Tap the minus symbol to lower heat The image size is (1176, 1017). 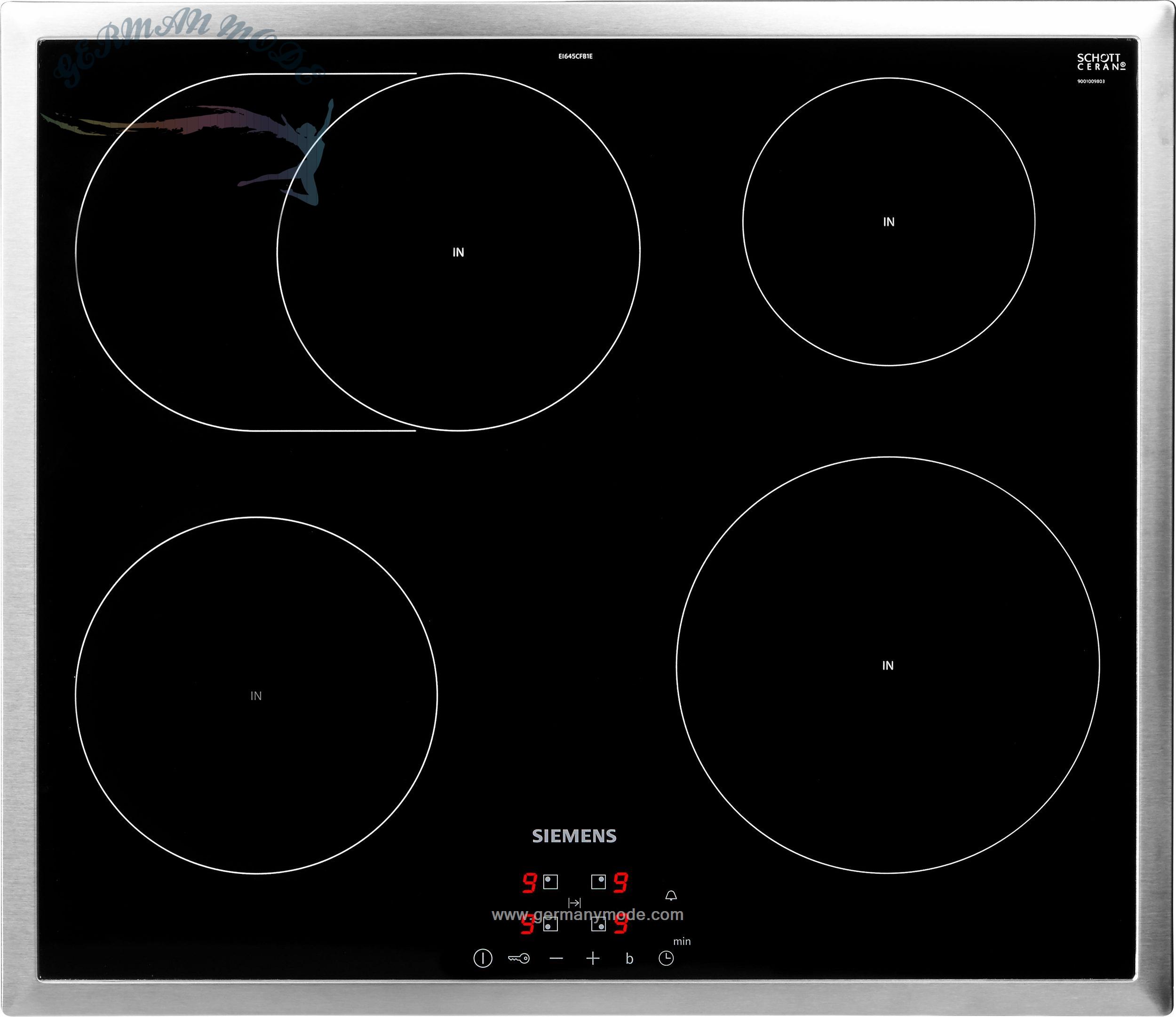(x=557, y=959)
